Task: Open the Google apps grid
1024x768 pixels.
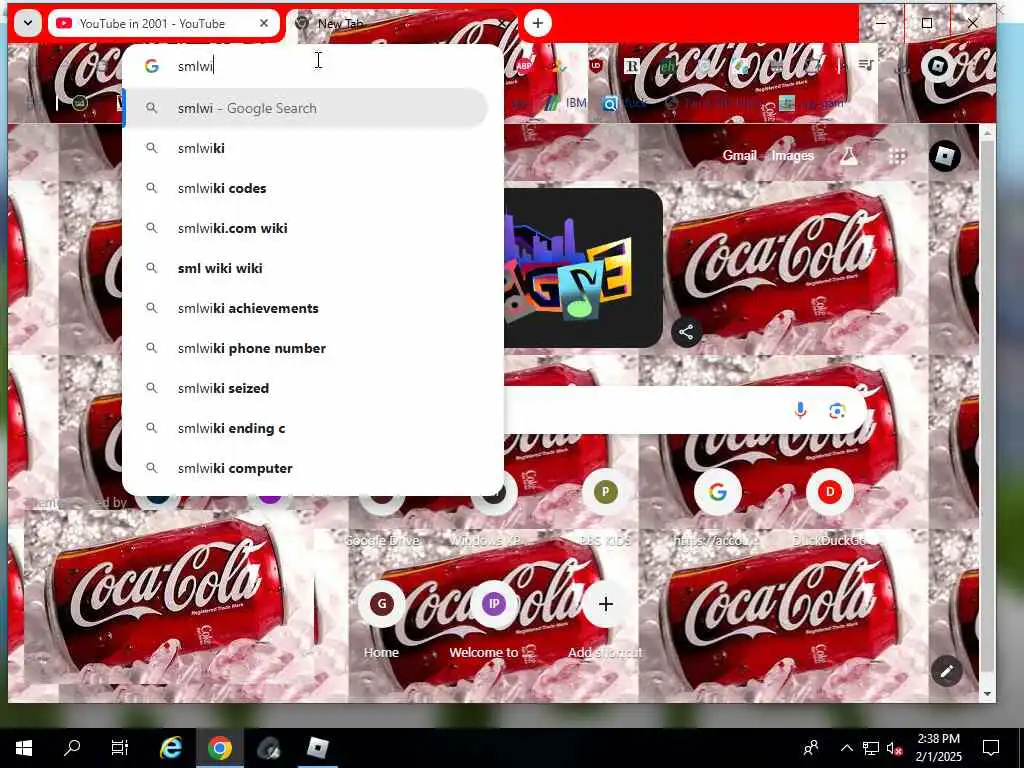Action: point(897,156)
